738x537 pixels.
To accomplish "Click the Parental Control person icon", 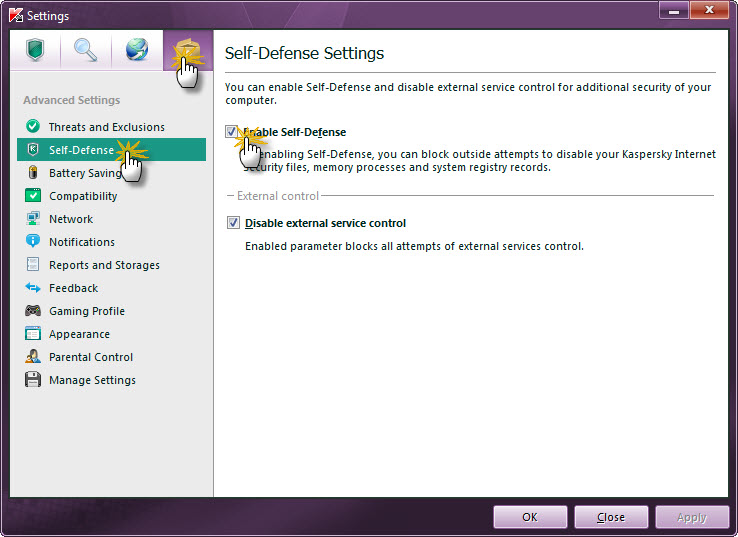I will pos(32,356).
